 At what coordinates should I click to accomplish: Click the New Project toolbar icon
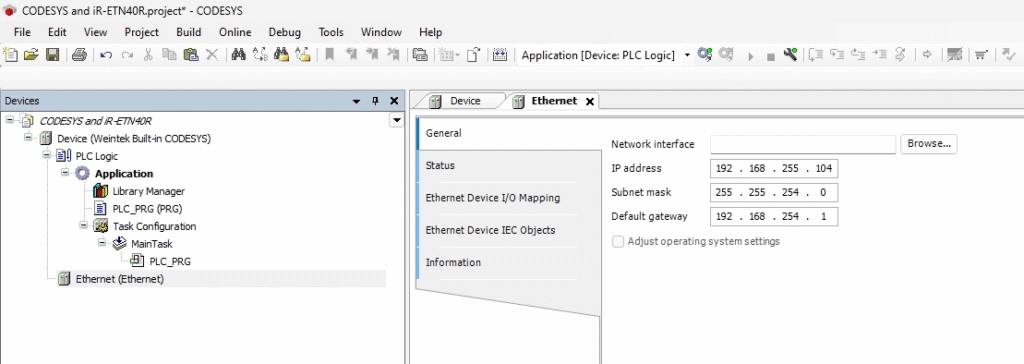10,56
